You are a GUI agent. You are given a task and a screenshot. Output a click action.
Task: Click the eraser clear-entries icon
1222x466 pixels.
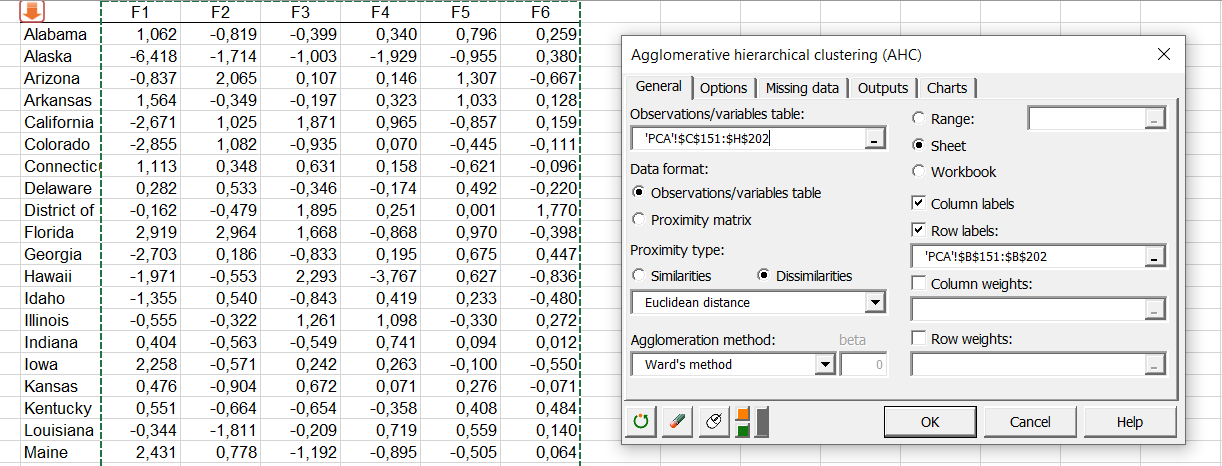[x=678, y=422]
